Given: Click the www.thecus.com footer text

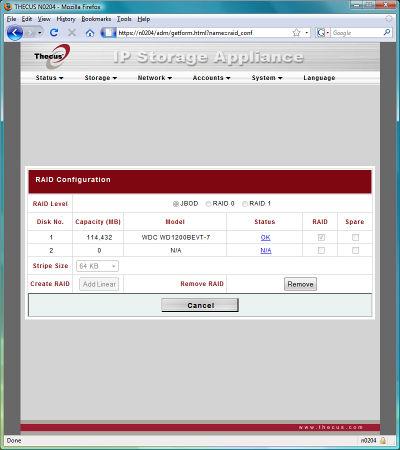Looking at the screenshot, I should [x=331, y=427].
